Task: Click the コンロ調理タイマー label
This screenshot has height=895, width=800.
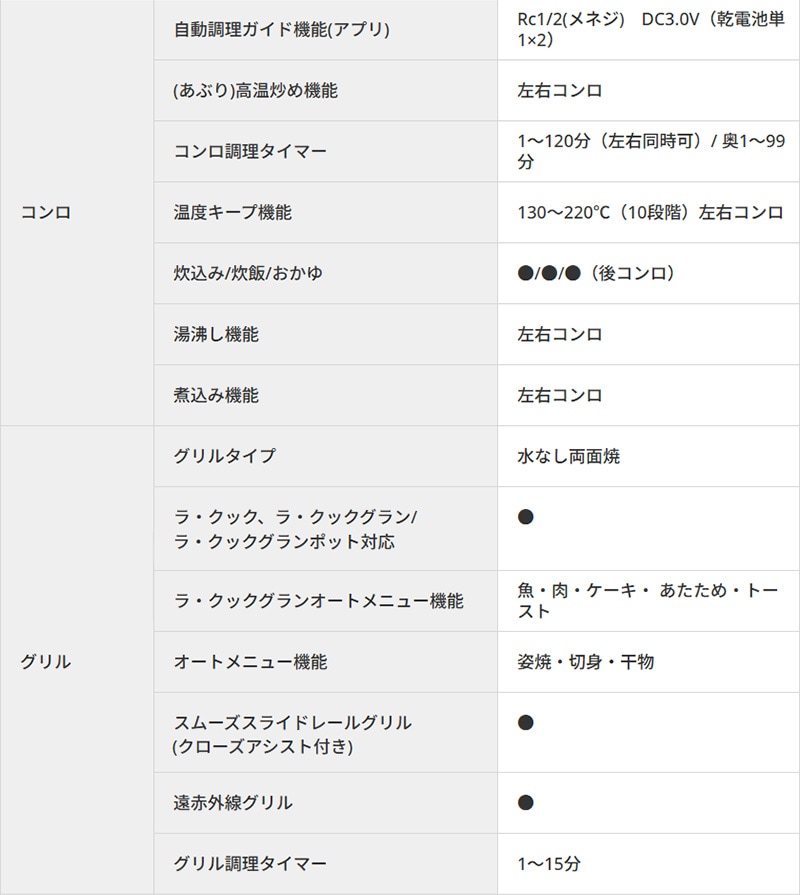Action: tap(250, 151)
